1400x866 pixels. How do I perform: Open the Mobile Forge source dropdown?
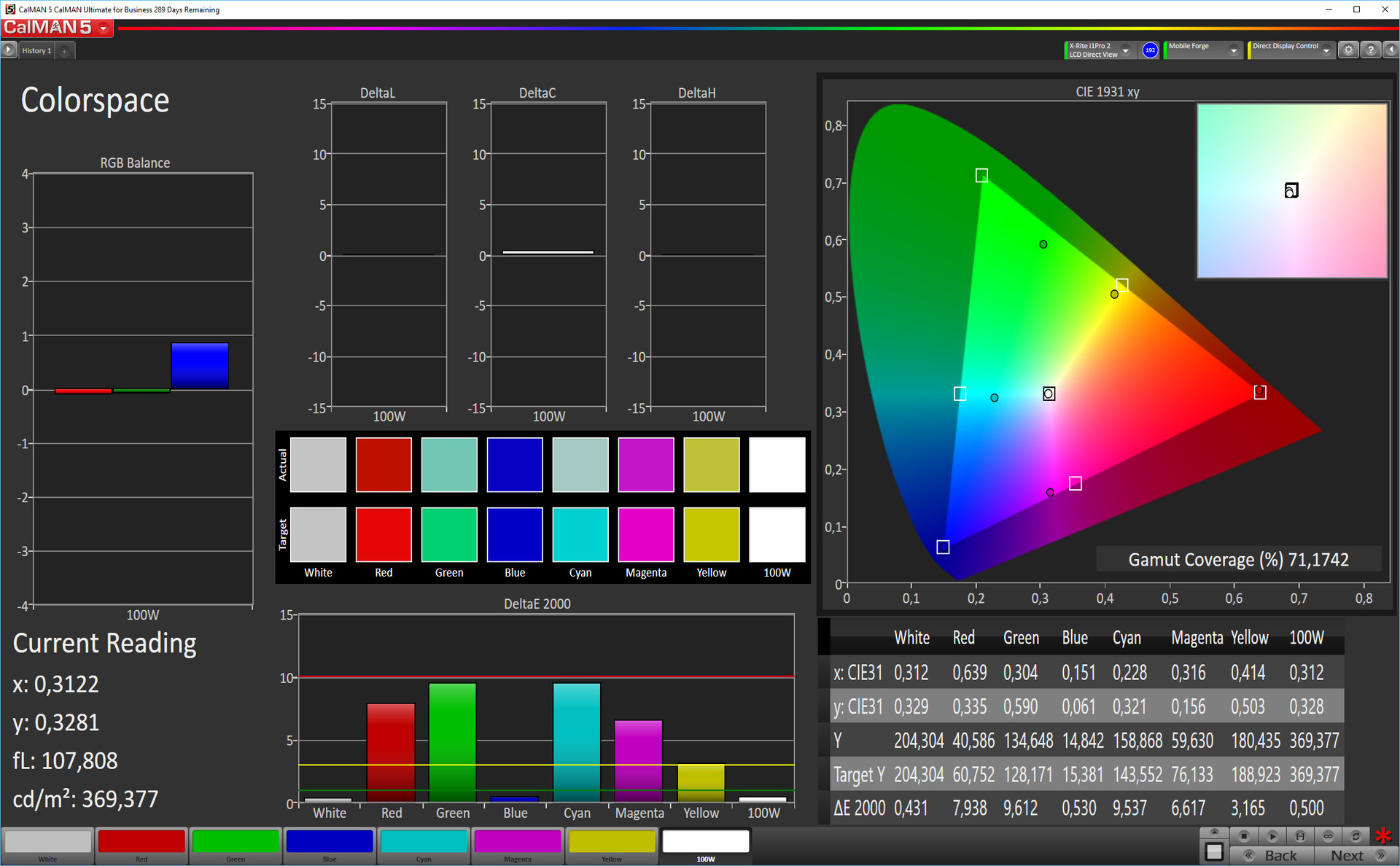1233,50
